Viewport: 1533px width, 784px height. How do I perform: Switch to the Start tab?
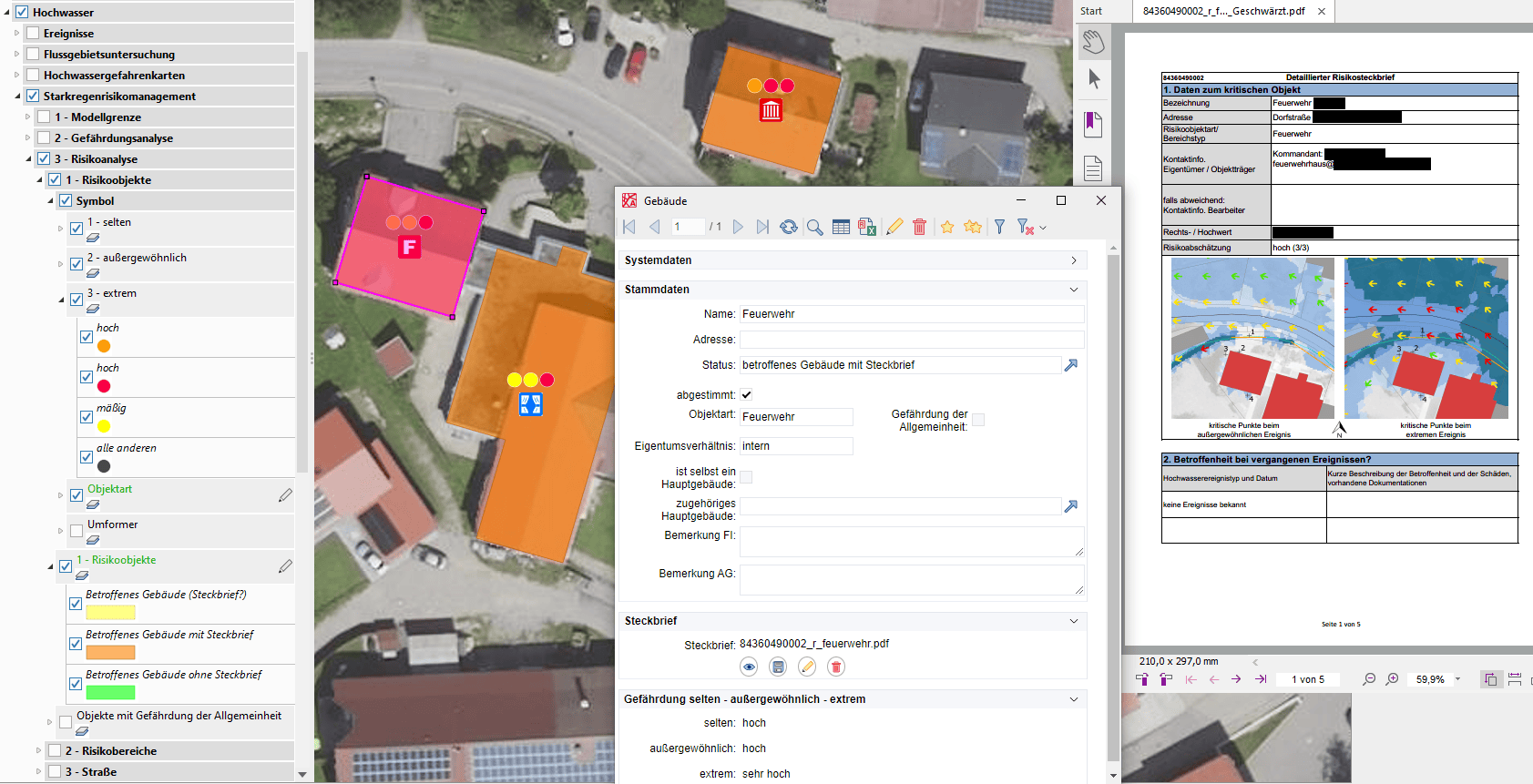click(1091, 11)
